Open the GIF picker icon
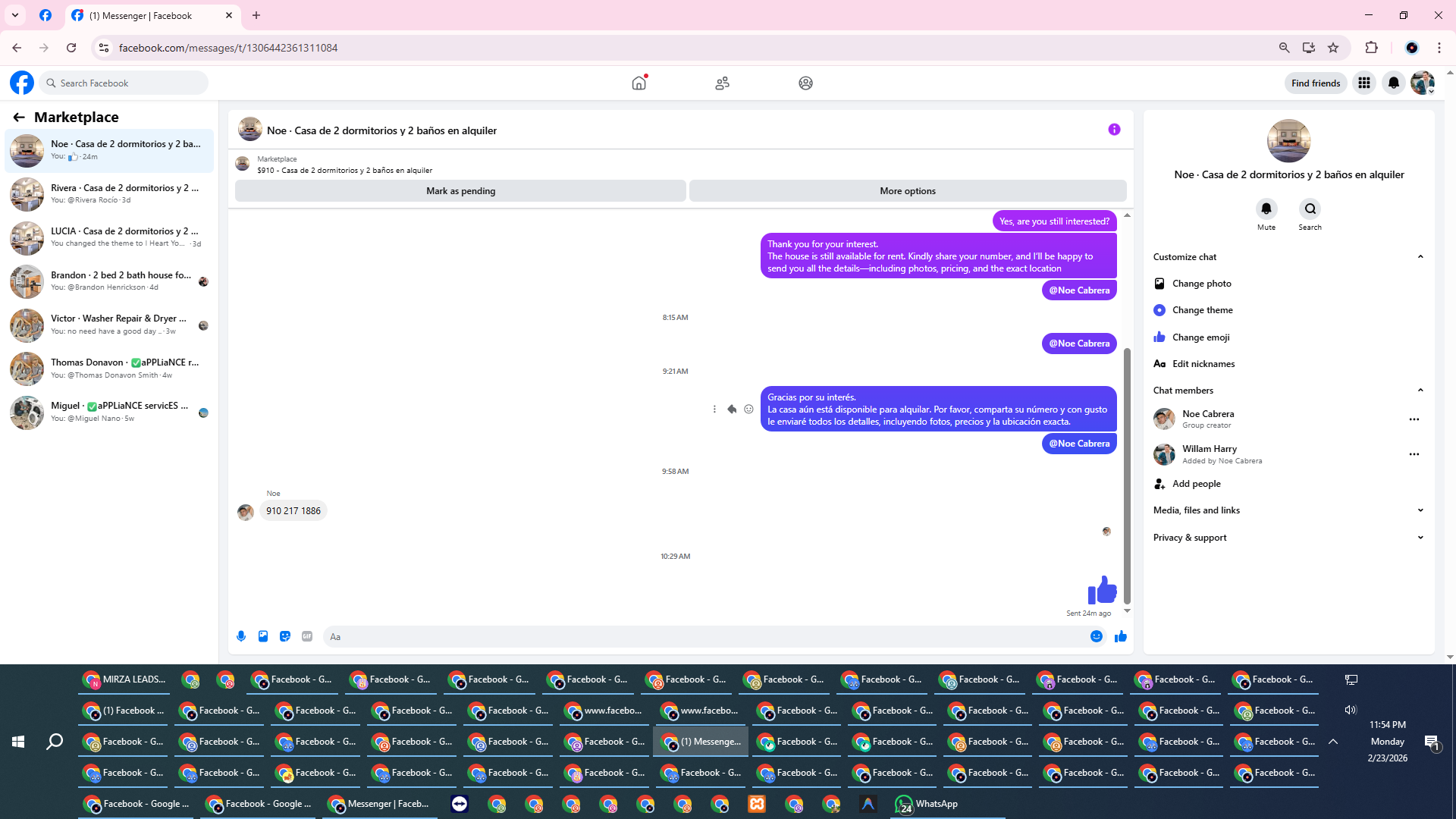 click(307, 636)
